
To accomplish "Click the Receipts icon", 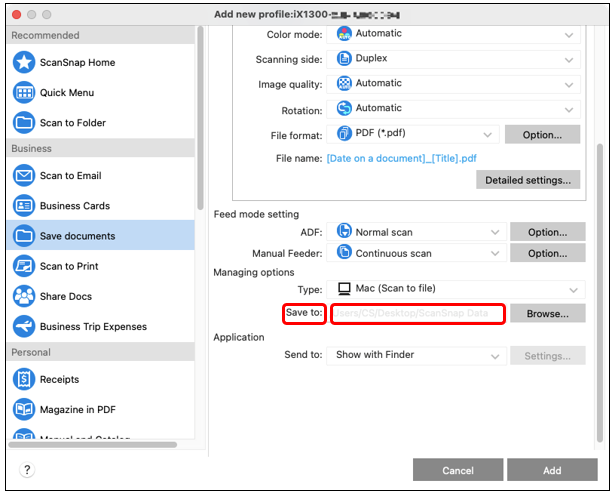I will (x=24, y=379).
